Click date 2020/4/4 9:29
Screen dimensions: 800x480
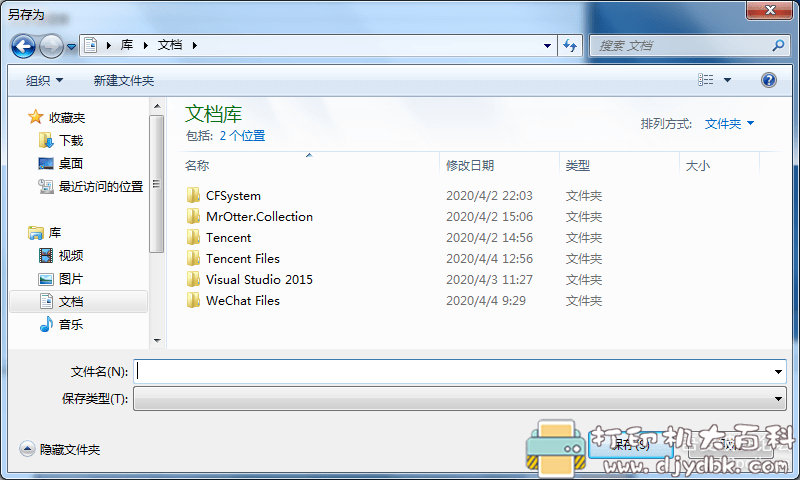pyautogui.click(x=486, y=300)
